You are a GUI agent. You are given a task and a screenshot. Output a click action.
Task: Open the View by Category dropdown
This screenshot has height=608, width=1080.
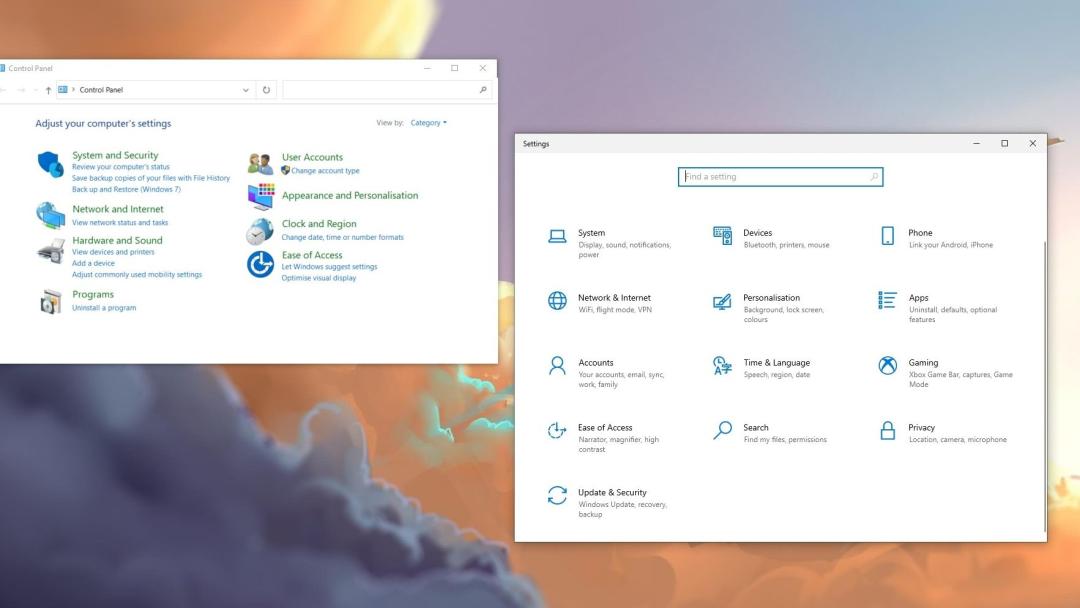[428, 123]
